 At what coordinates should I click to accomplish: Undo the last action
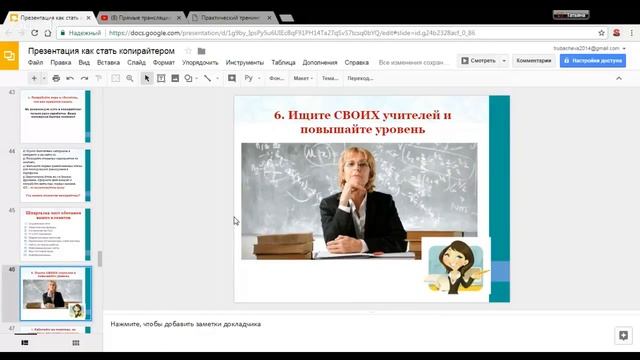[70, 78]
